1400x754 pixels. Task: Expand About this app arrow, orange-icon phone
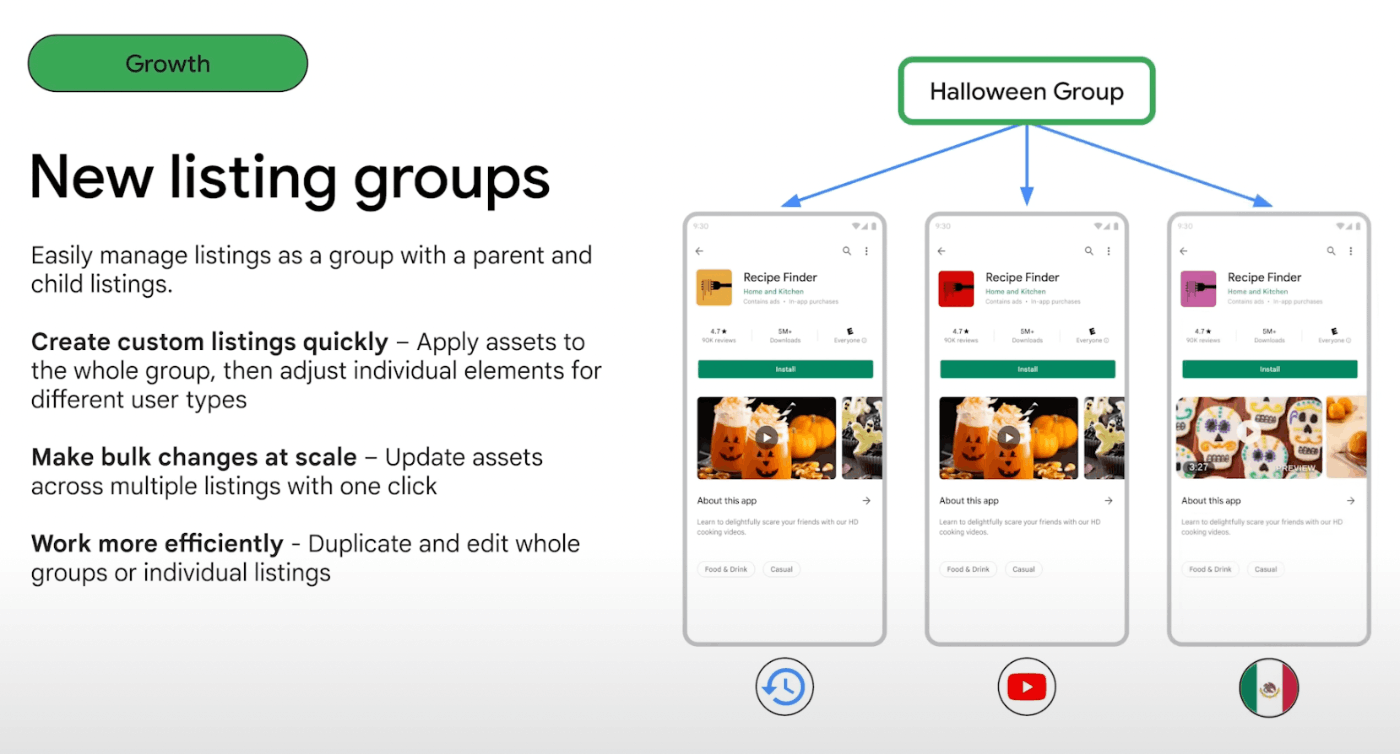[x=866, y=501]
